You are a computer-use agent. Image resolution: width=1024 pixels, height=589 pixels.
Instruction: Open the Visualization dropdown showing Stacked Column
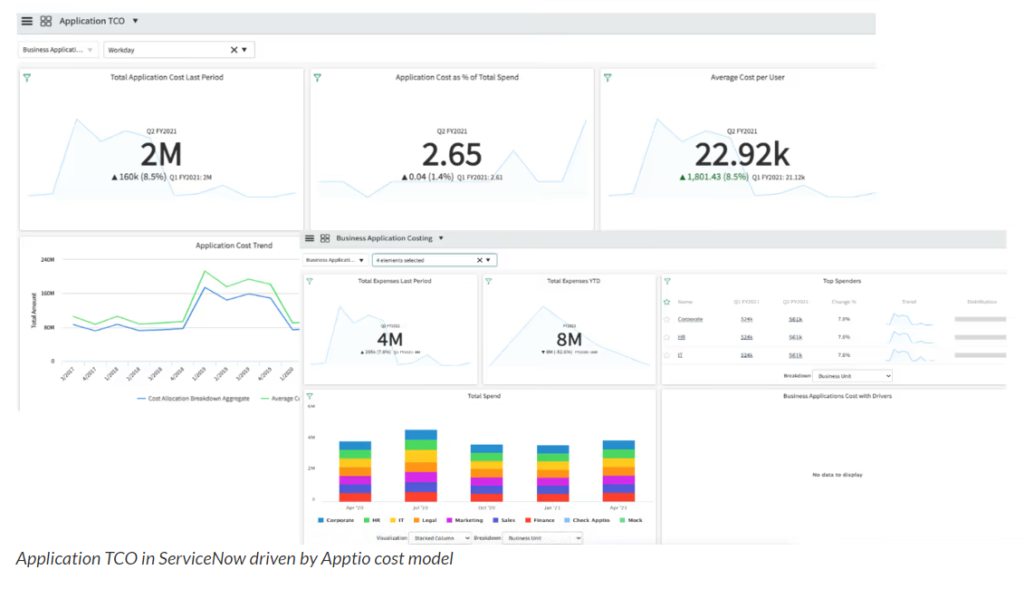[x=439, y=538]
